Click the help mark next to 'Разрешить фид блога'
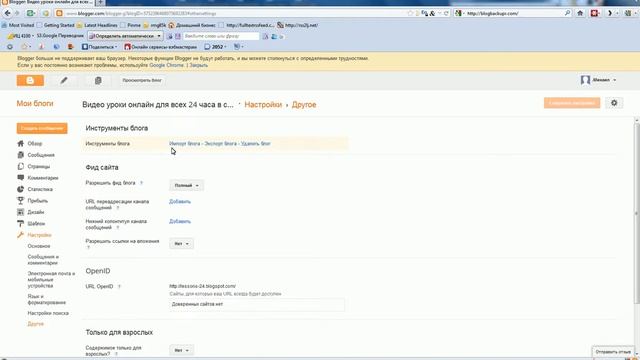 point(142,183)
